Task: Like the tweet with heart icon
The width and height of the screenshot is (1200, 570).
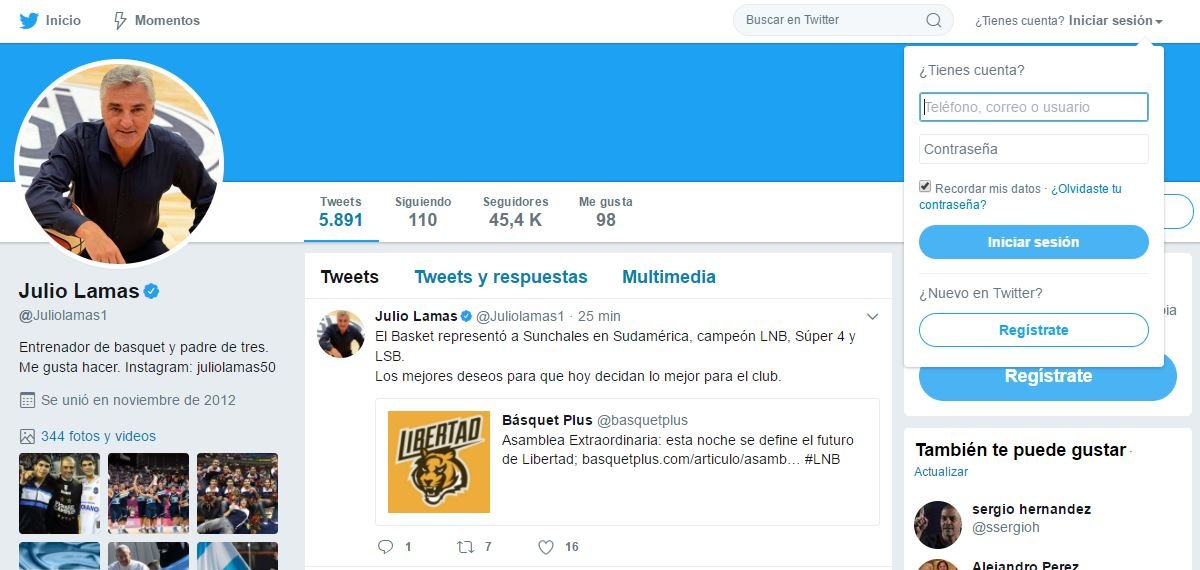Action: pyautogui.click(x=546, y=546)
